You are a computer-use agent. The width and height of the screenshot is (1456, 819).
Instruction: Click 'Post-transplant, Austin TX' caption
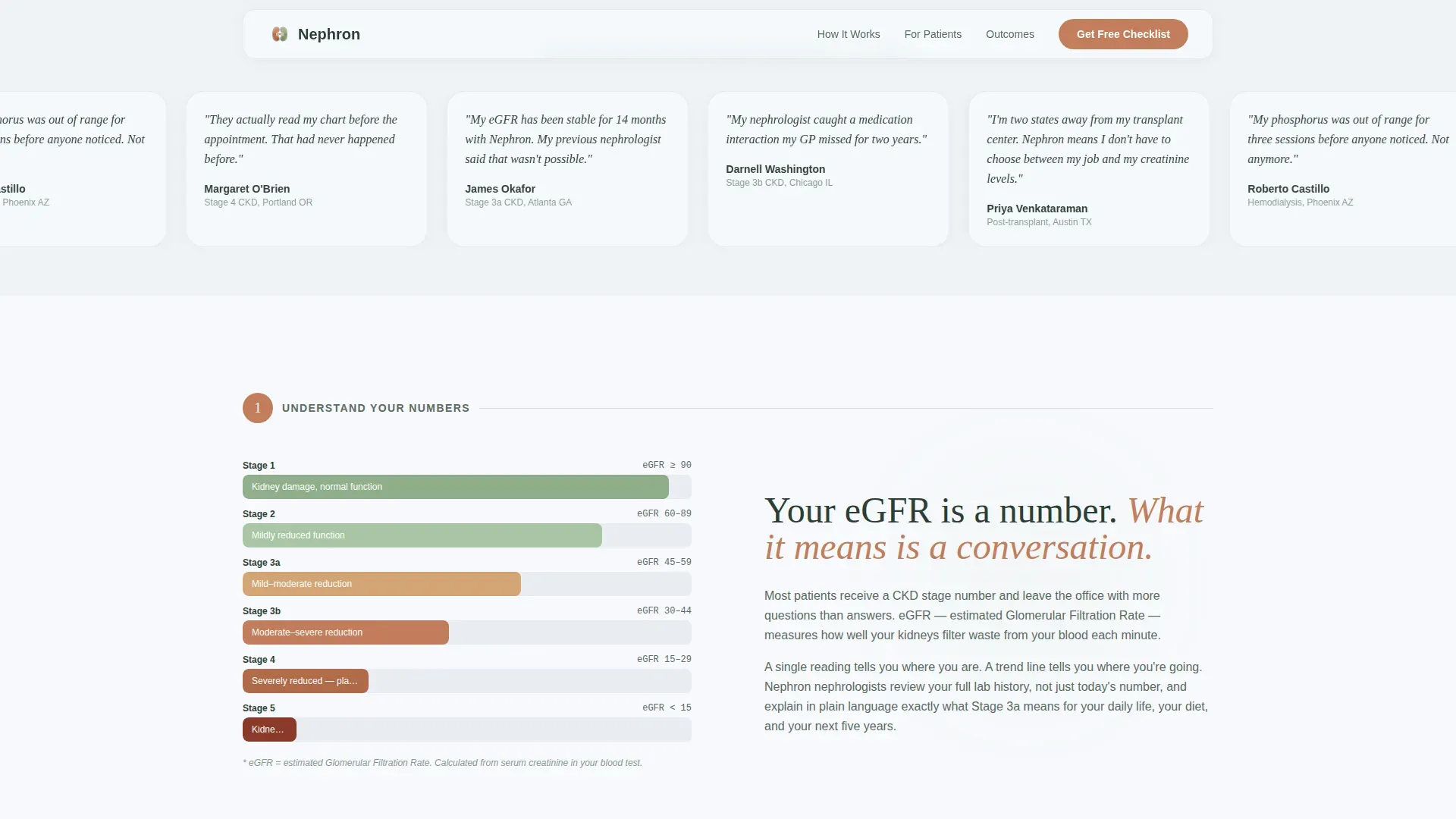click(x=1039, y=222)
